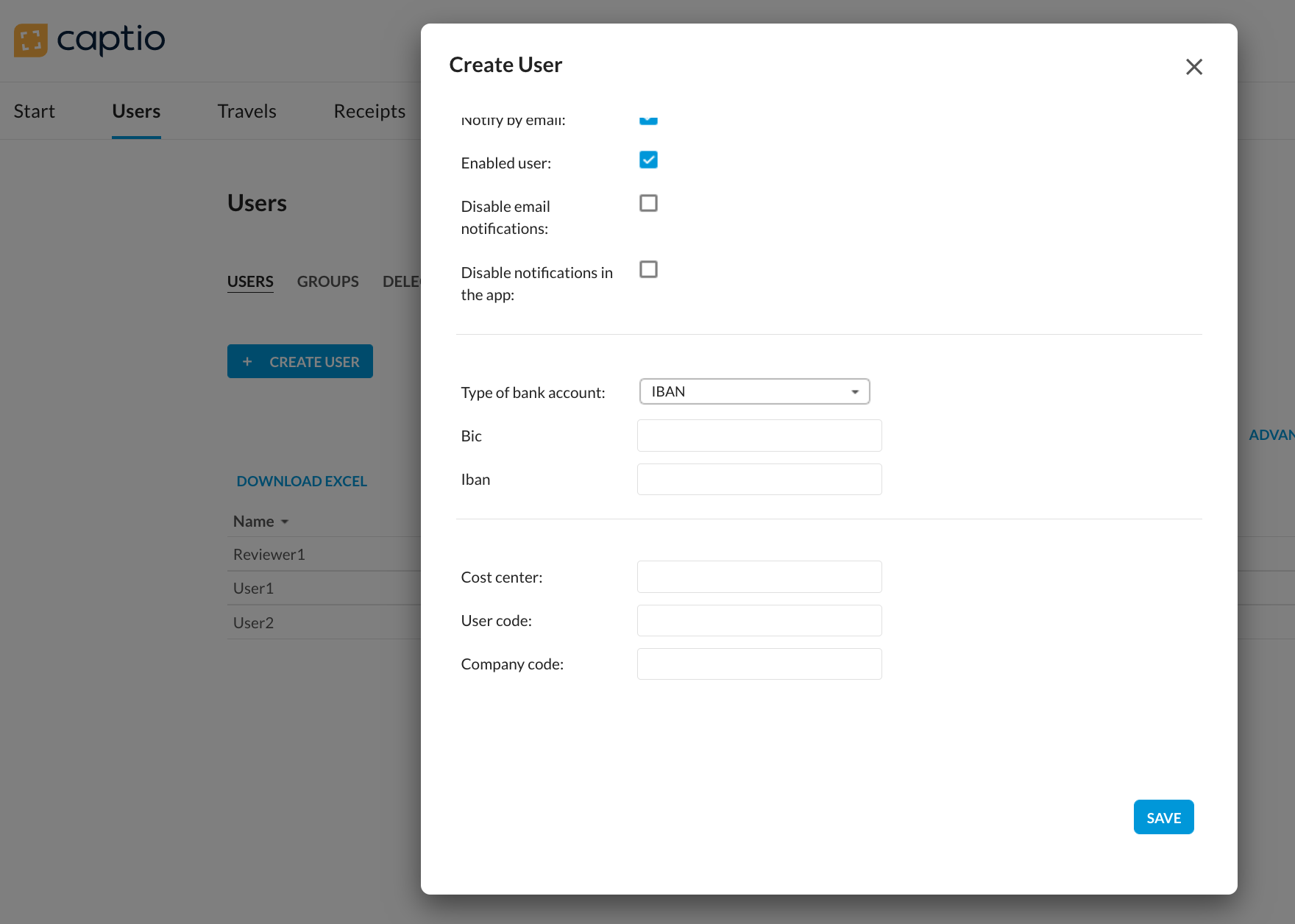Click the Name column sort arrow

pos(285,522)
